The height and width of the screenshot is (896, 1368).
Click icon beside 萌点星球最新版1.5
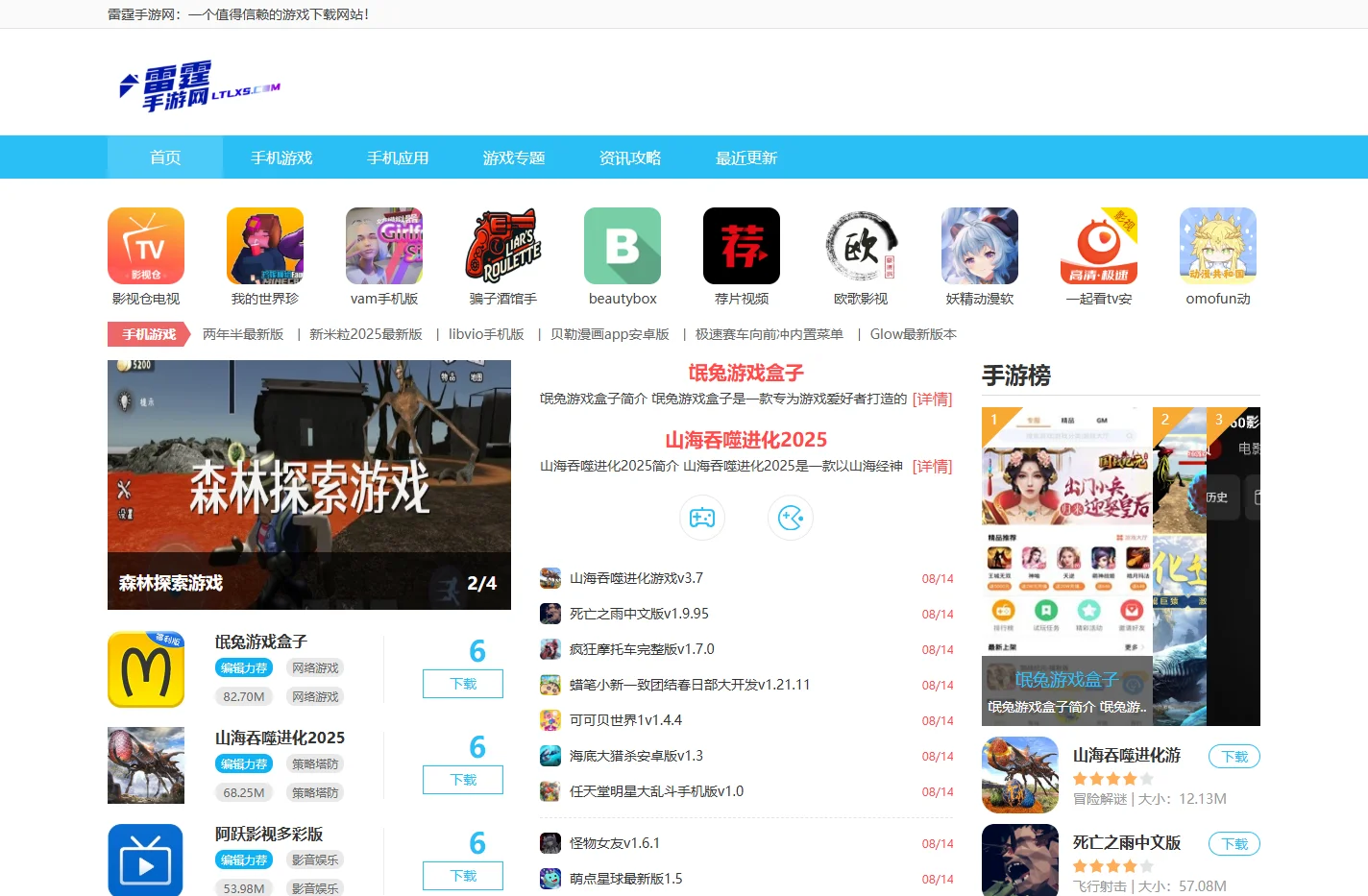550,879
